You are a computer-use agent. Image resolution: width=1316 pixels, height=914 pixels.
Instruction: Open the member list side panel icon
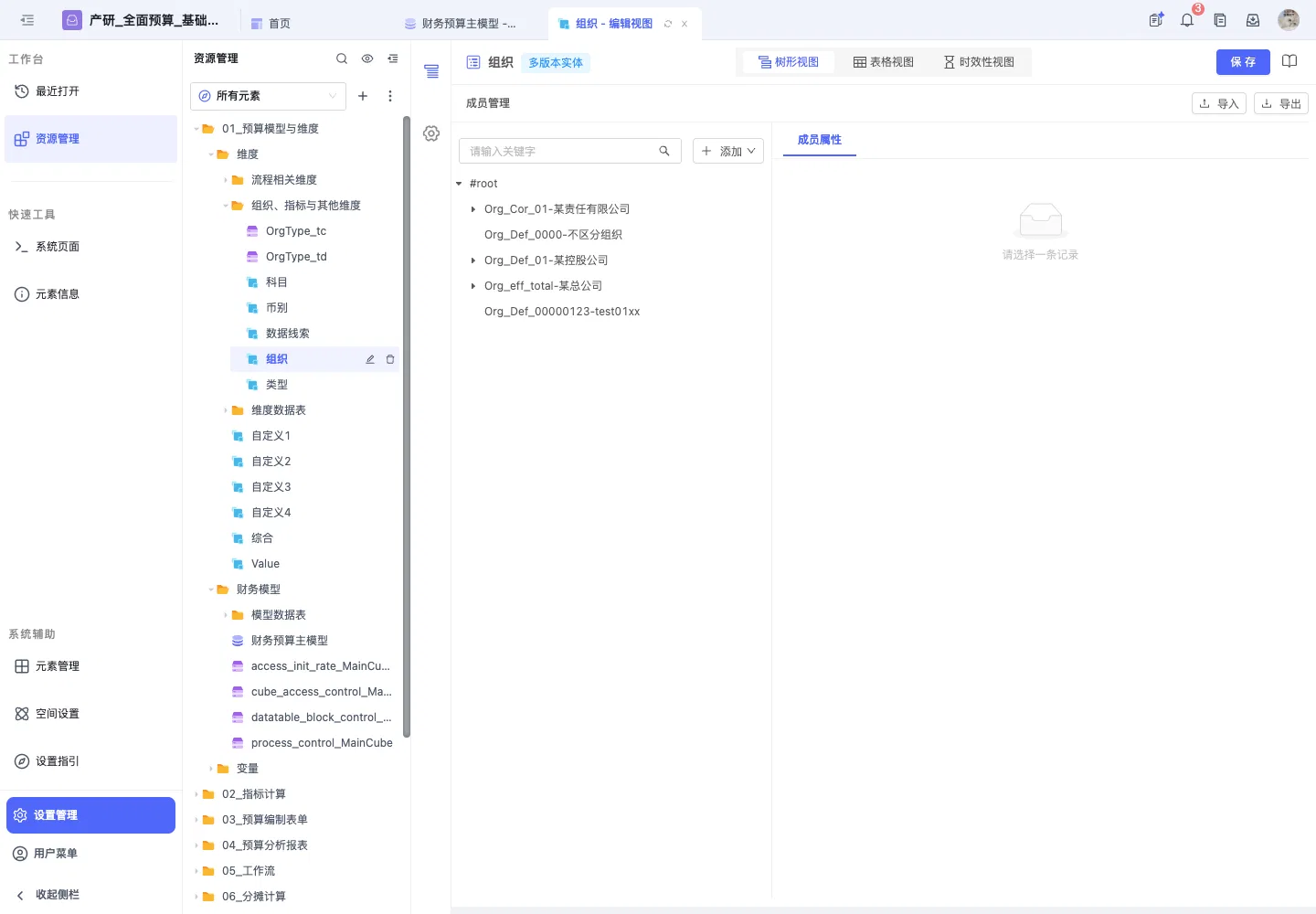click(x=431, y=71)
